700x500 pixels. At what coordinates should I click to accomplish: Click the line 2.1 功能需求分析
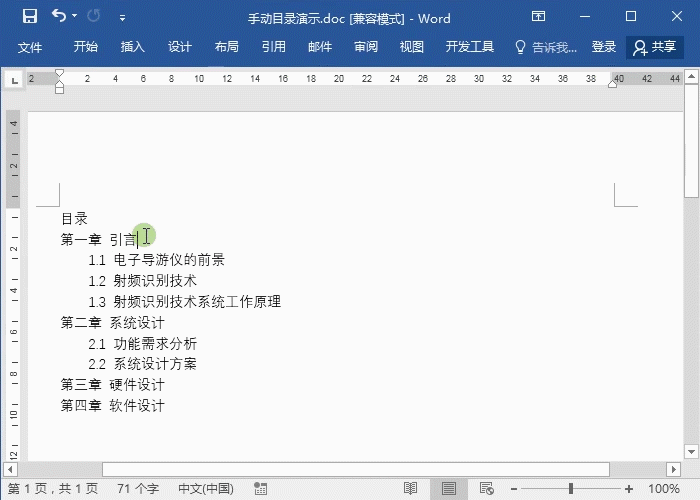pos(142,344)
